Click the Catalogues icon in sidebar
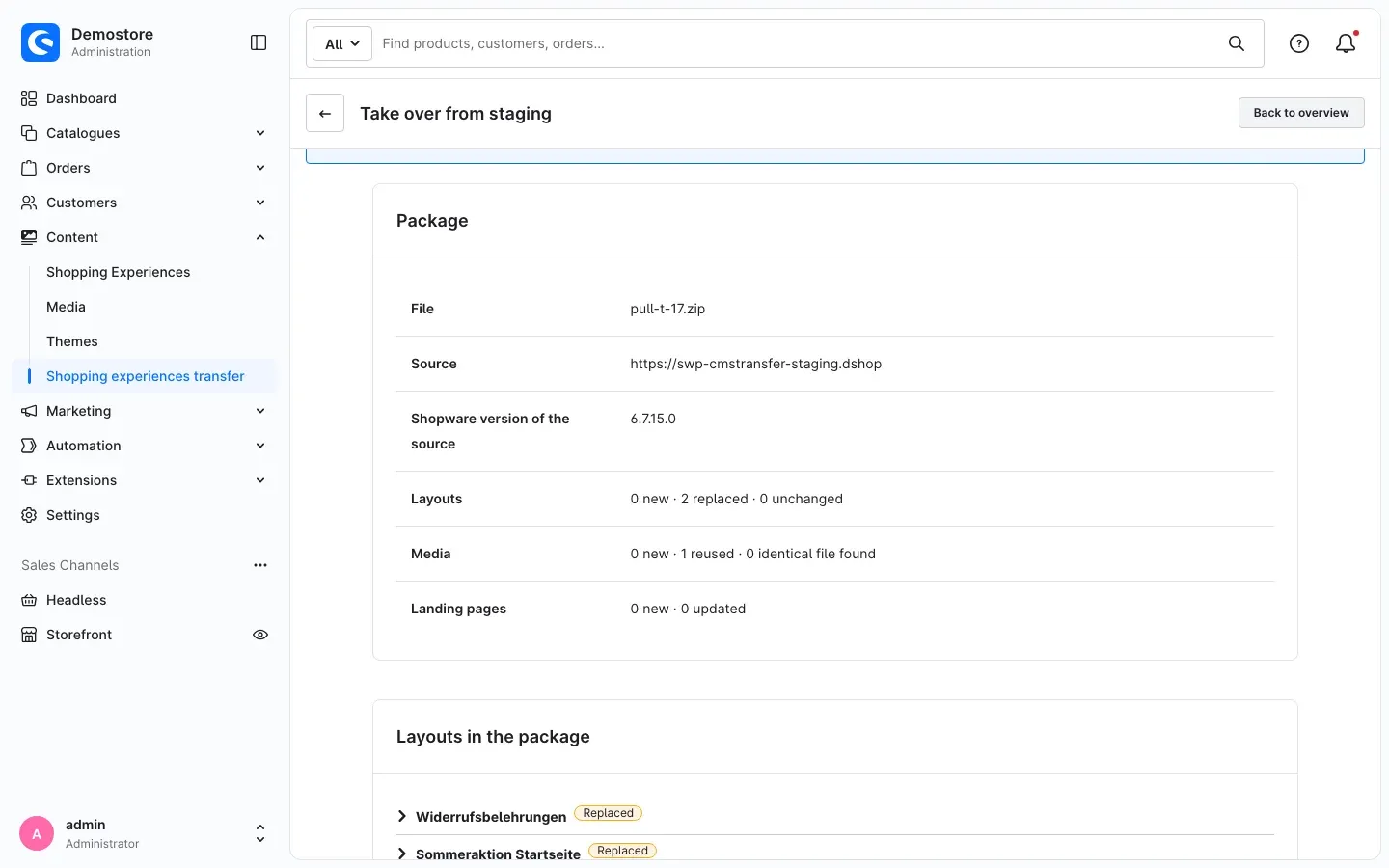 tap(29, 133)
